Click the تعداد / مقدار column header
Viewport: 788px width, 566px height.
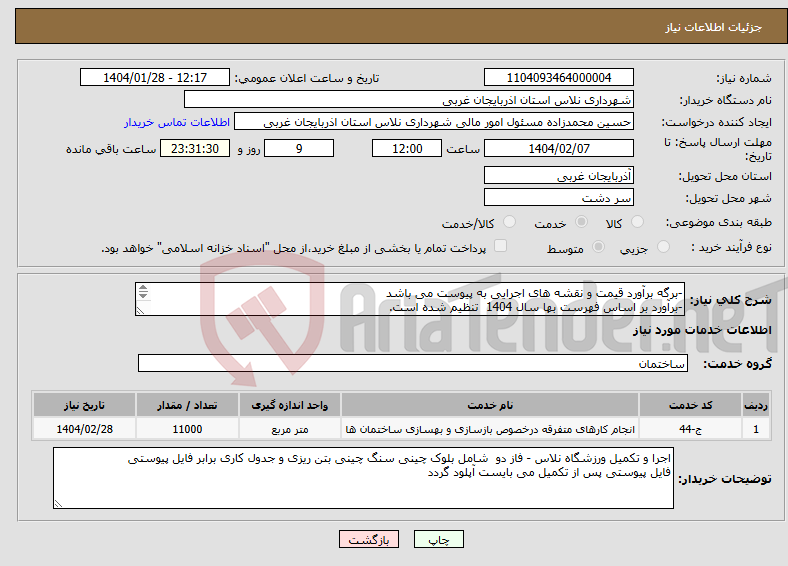click(187, 405)
